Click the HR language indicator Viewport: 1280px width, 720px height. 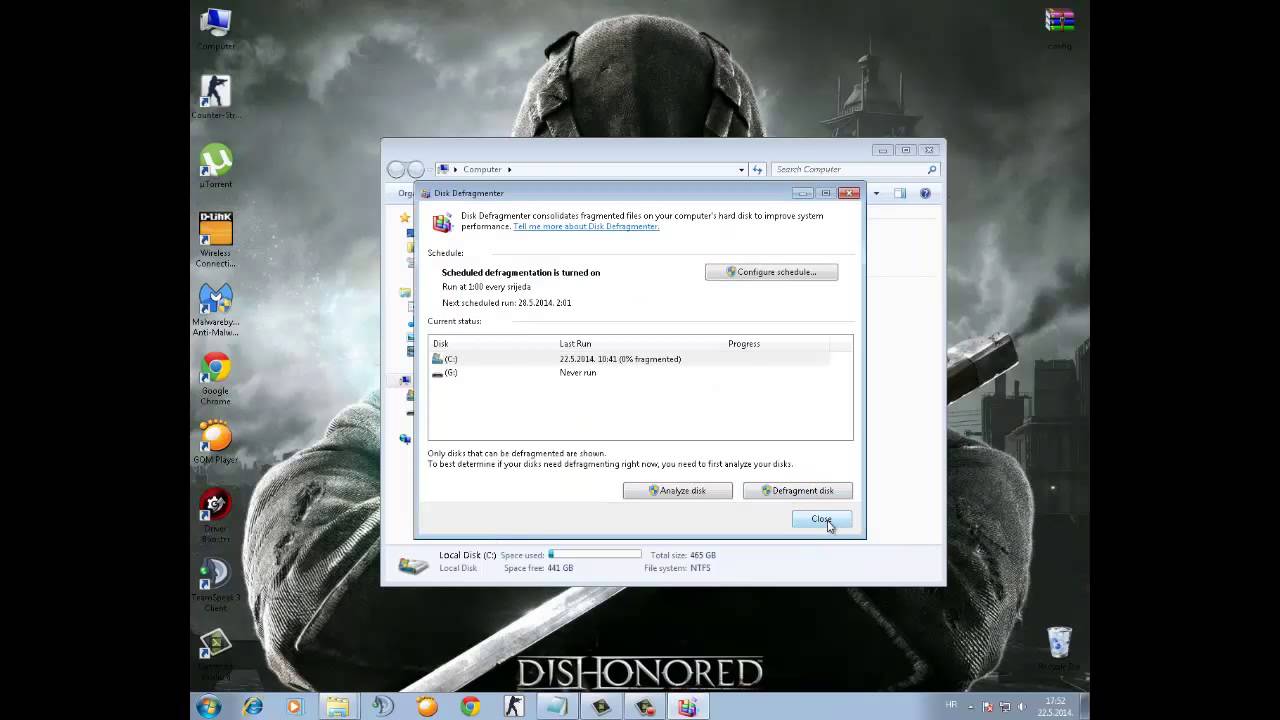coord(951,705)
